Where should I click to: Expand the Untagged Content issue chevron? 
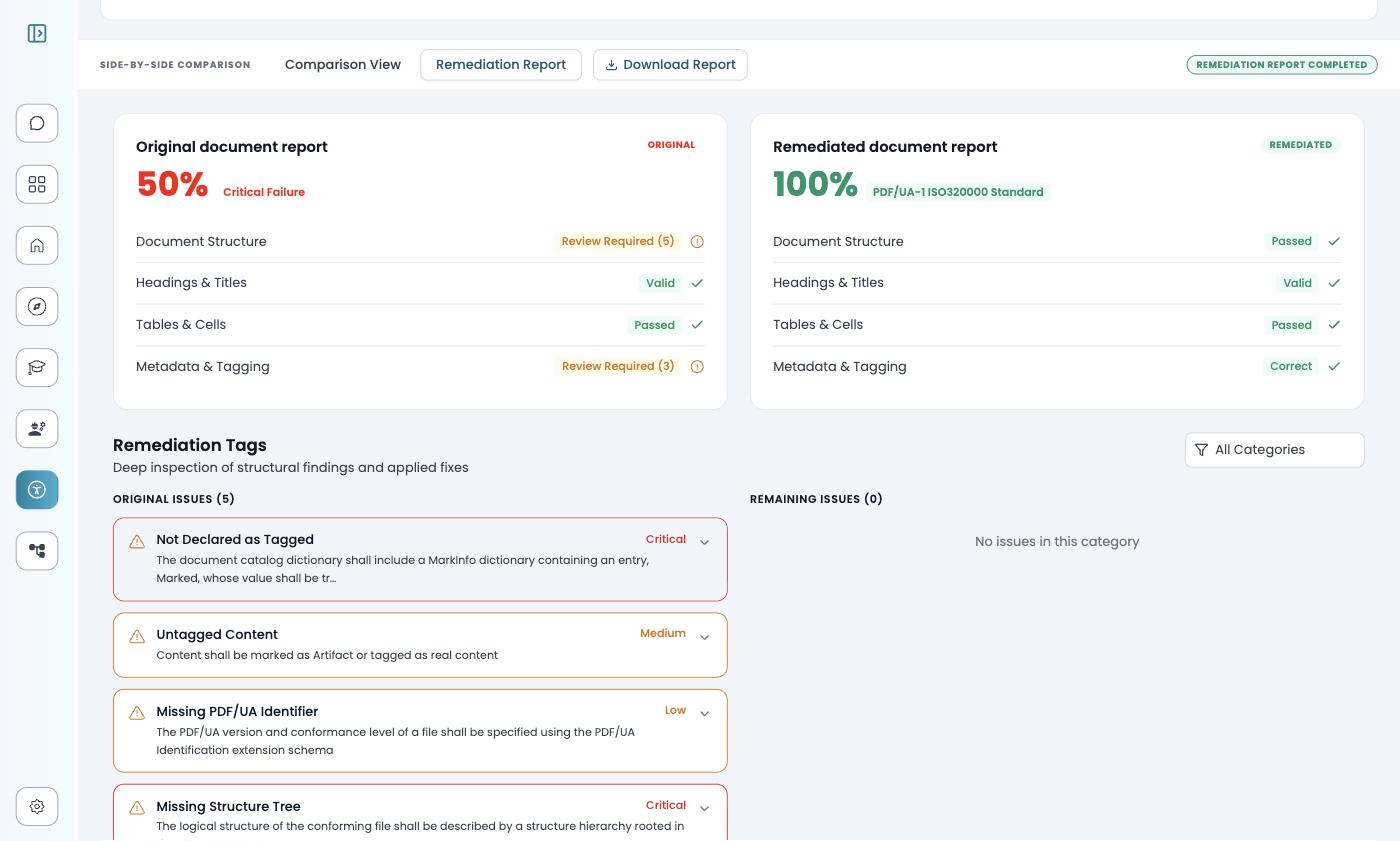[704, 637]
